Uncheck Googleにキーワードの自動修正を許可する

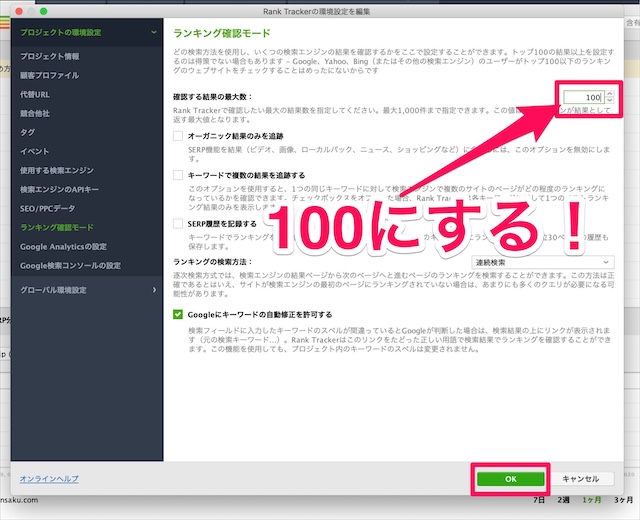178,314
